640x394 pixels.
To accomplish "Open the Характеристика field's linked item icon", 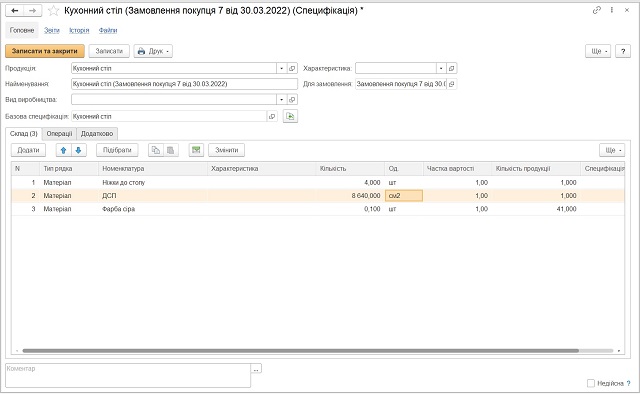I will 451,68.
